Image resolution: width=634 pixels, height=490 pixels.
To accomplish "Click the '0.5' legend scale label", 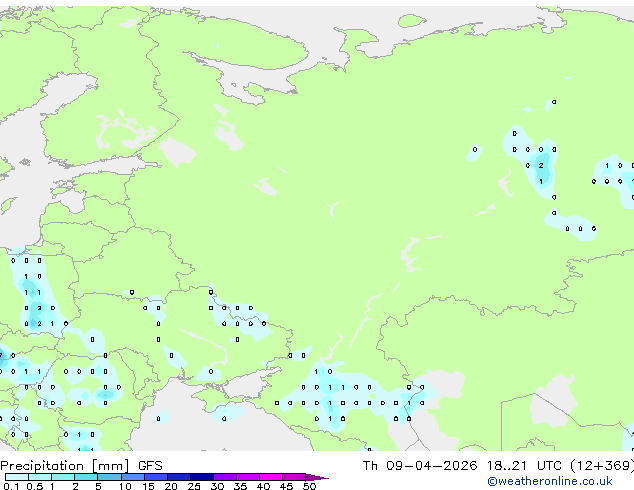I will click(35, 486).
